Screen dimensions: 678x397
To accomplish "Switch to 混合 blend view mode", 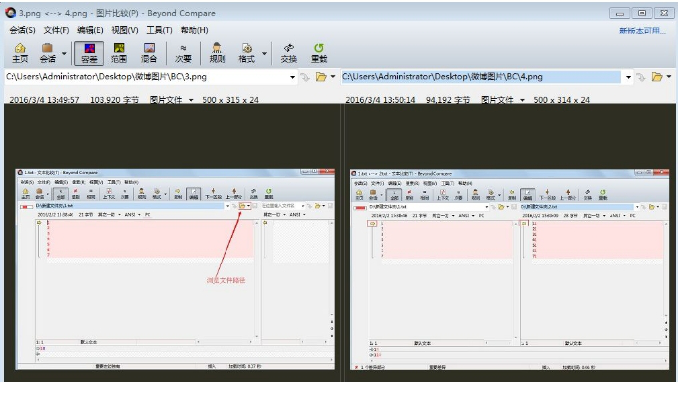I will [149, 53].
